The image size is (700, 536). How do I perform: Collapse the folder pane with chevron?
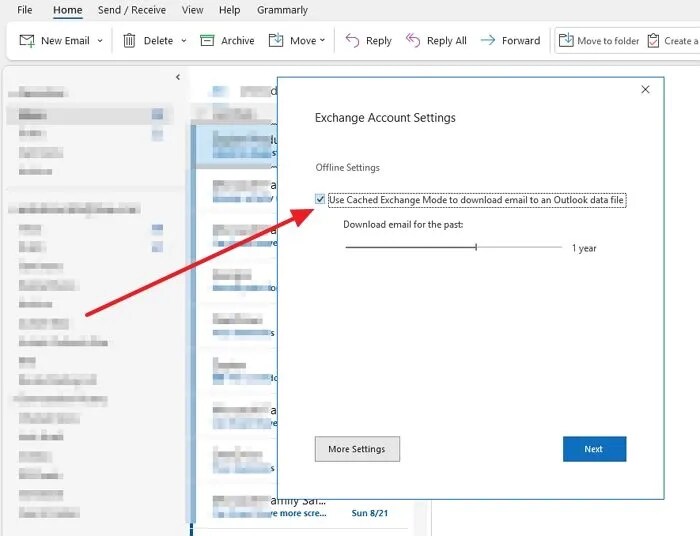(x=178, y=77)
